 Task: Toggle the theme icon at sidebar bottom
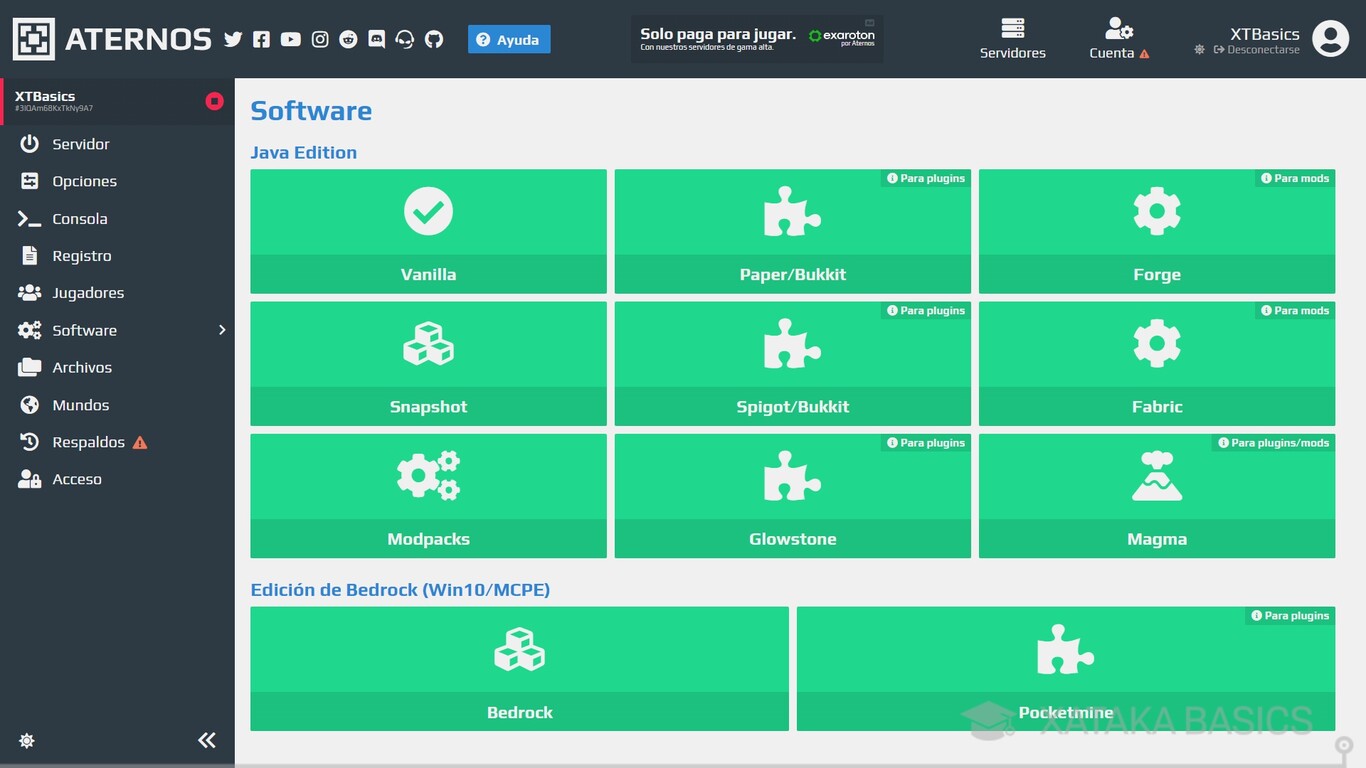pos(27,741)
